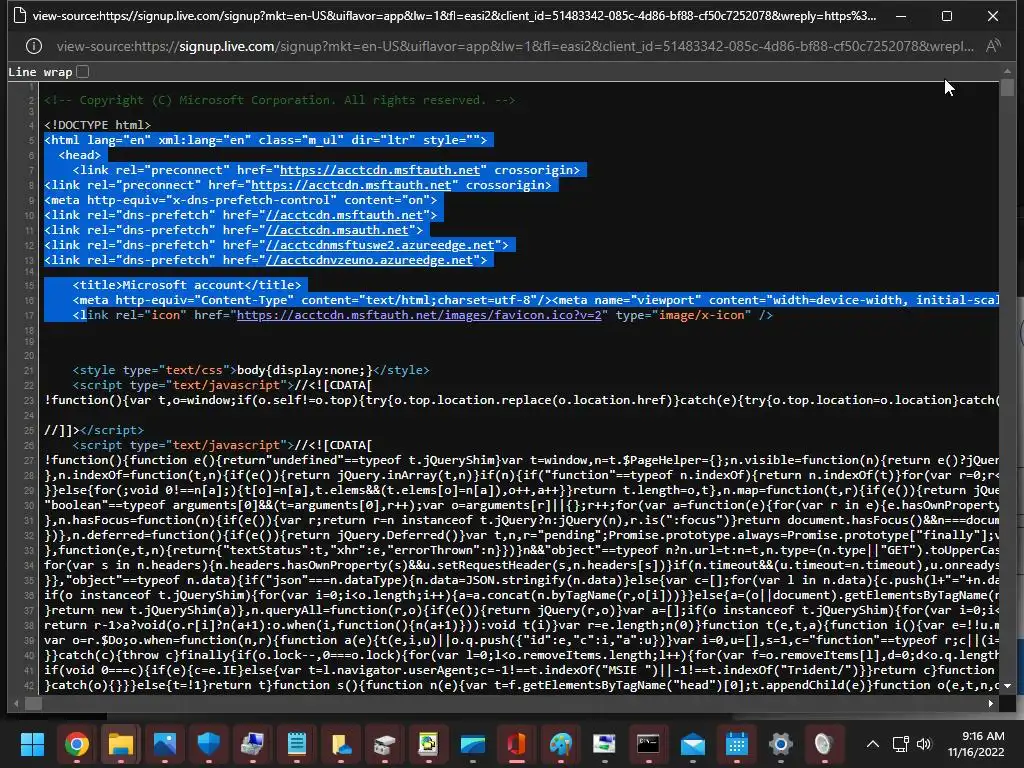Screen dimensions: 1024x768
Task: Open the acctcdnmsftuswe2.azureedge.net link
Action: tap(380, 245)
